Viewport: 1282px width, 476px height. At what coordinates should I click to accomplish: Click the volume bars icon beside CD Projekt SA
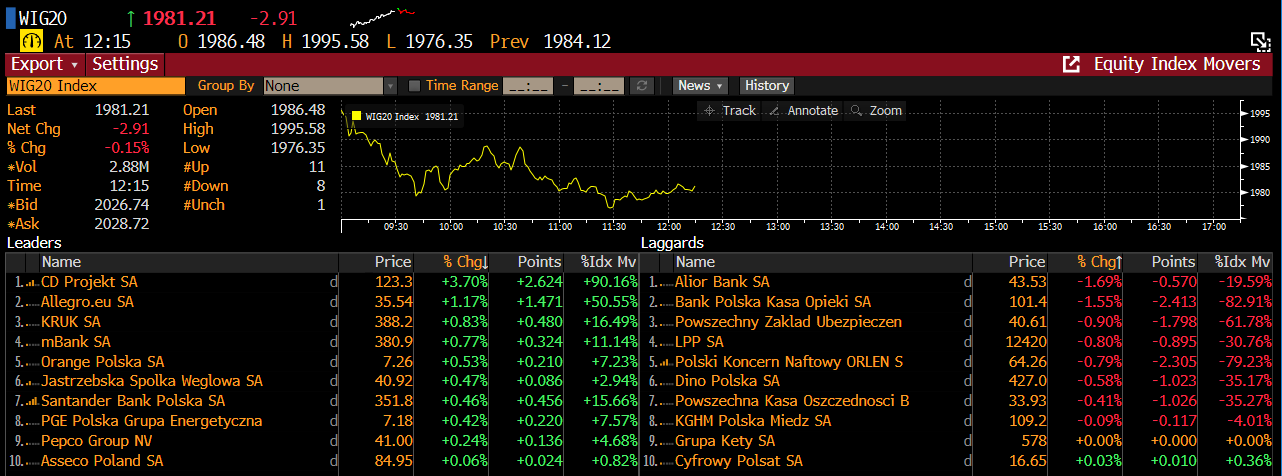32,283
